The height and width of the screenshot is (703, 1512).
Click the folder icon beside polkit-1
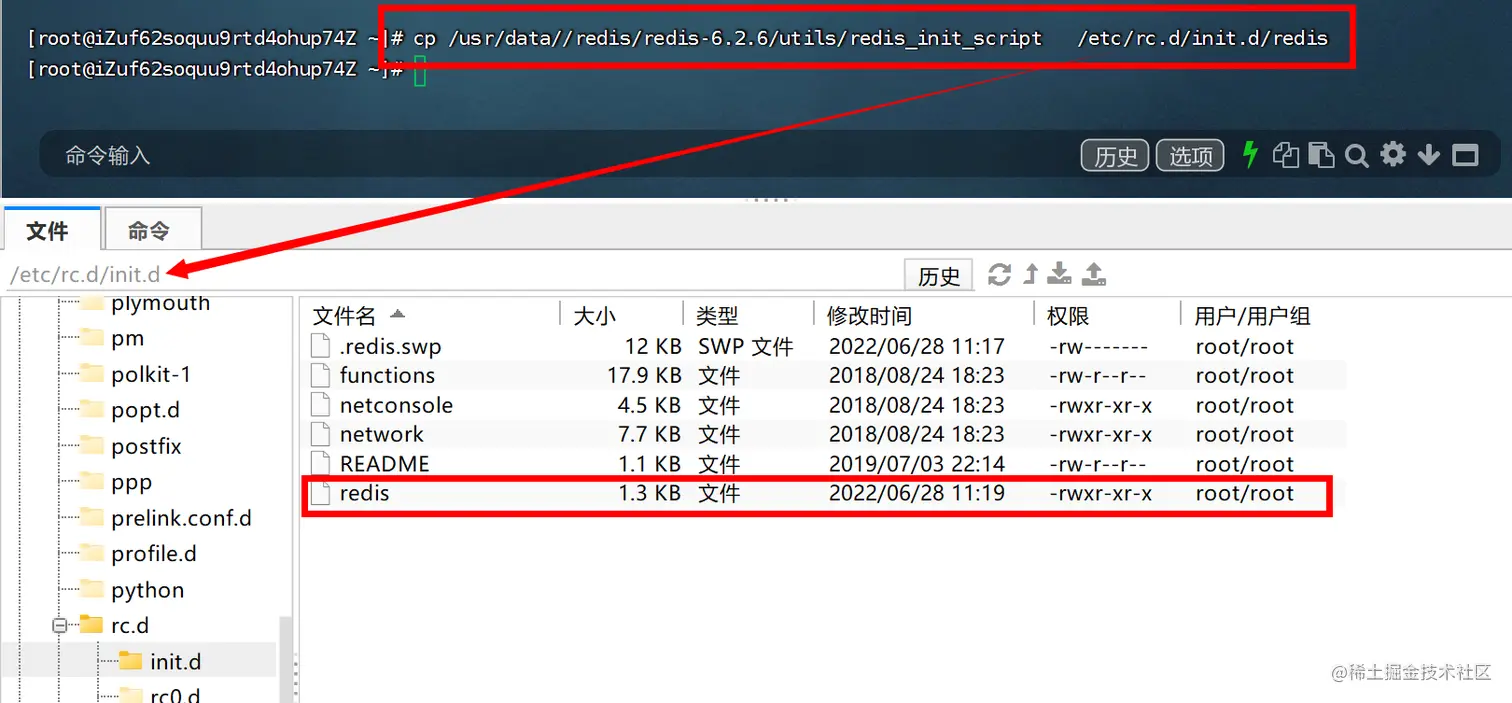point(91,374)
